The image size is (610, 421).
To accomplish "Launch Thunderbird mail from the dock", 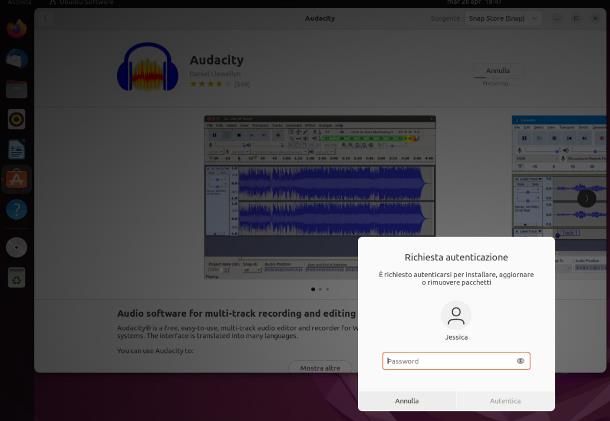I will [17, 59].
